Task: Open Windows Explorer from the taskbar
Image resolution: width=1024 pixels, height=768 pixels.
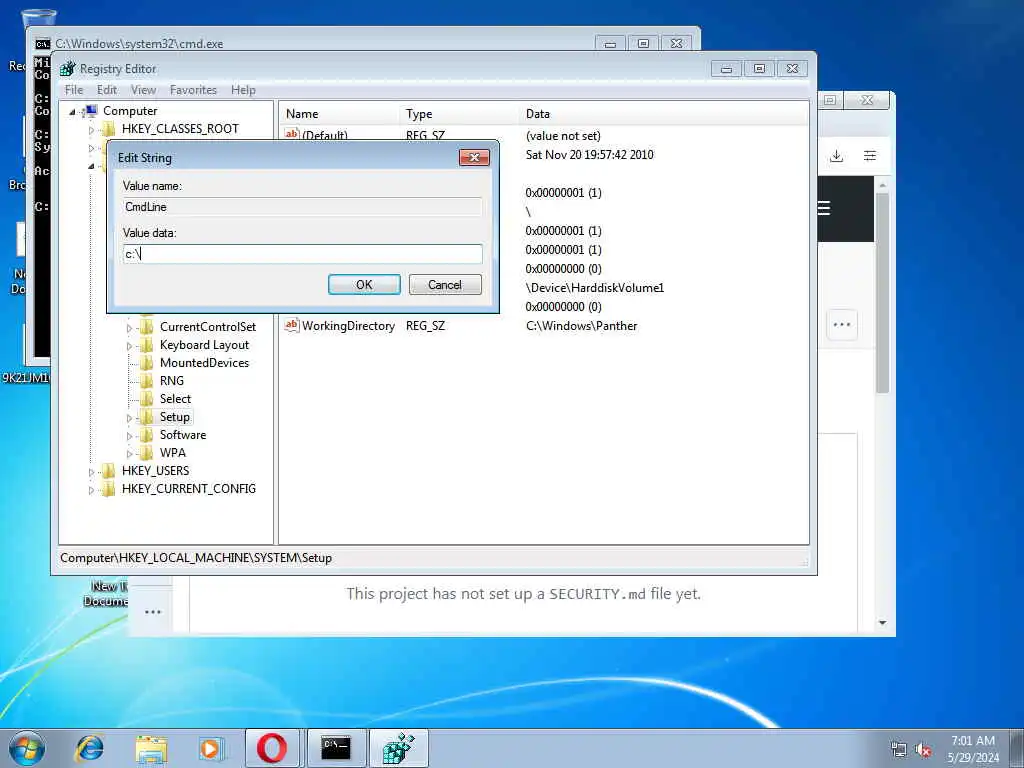Action: [x=151, y=748]
